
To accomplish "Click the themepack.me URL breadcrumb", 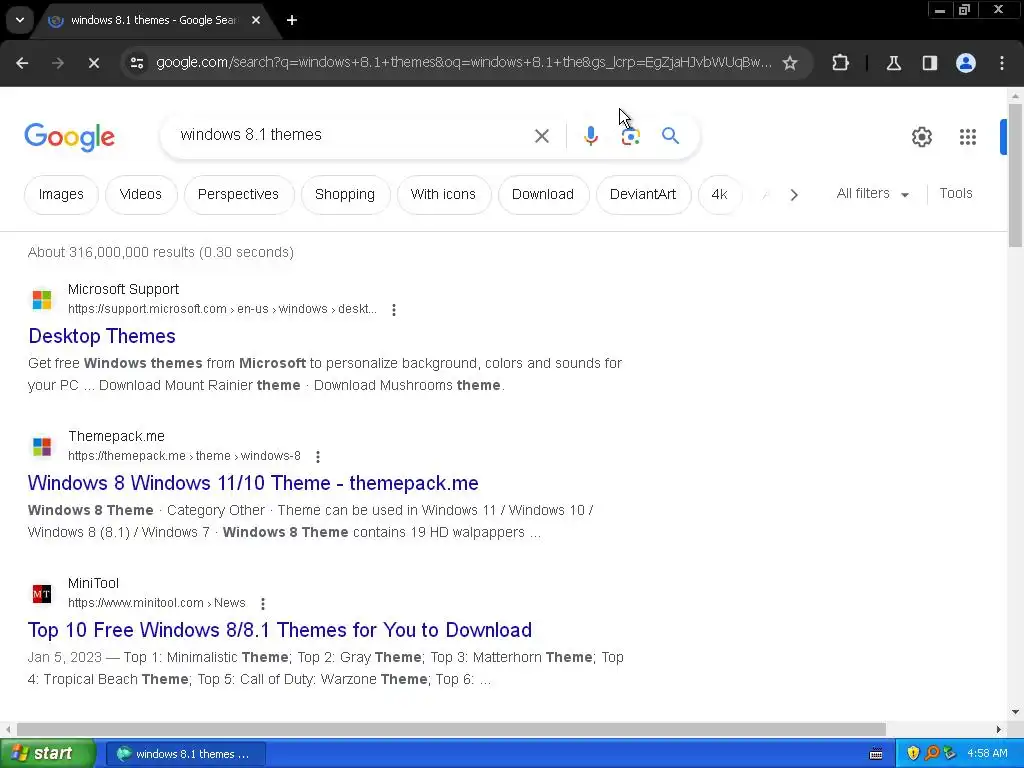I will pos(184,456).
